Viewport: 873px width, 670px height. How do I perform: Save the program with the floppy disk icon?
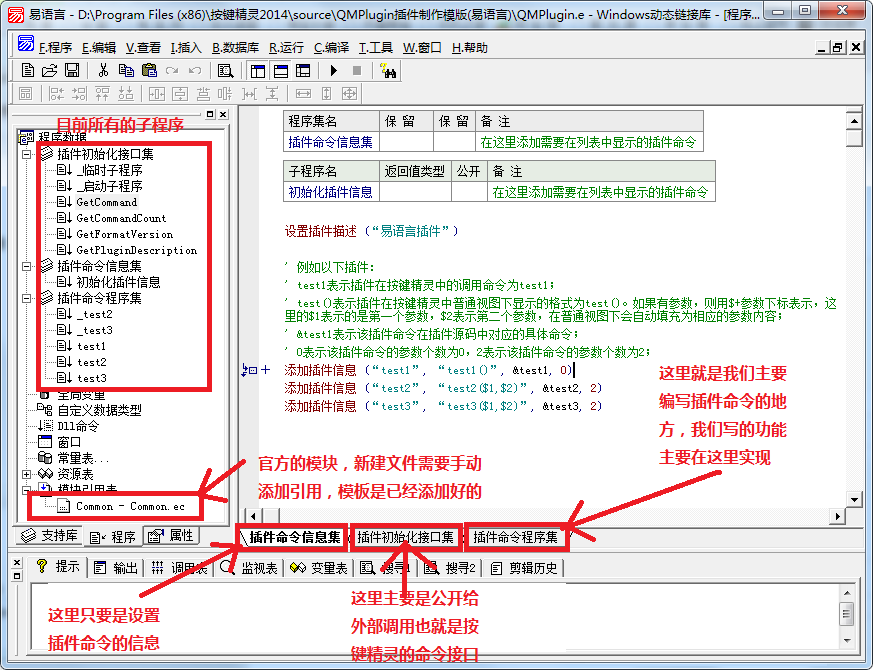tap(72, 71)
